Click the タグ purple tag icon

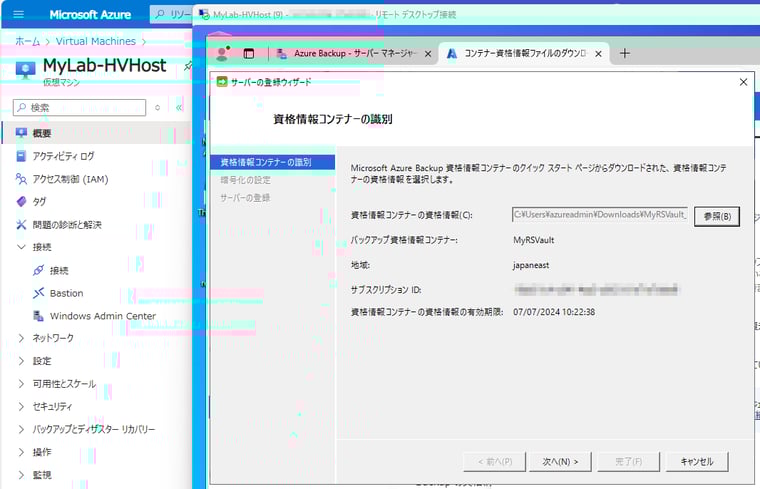click(21, 202)
